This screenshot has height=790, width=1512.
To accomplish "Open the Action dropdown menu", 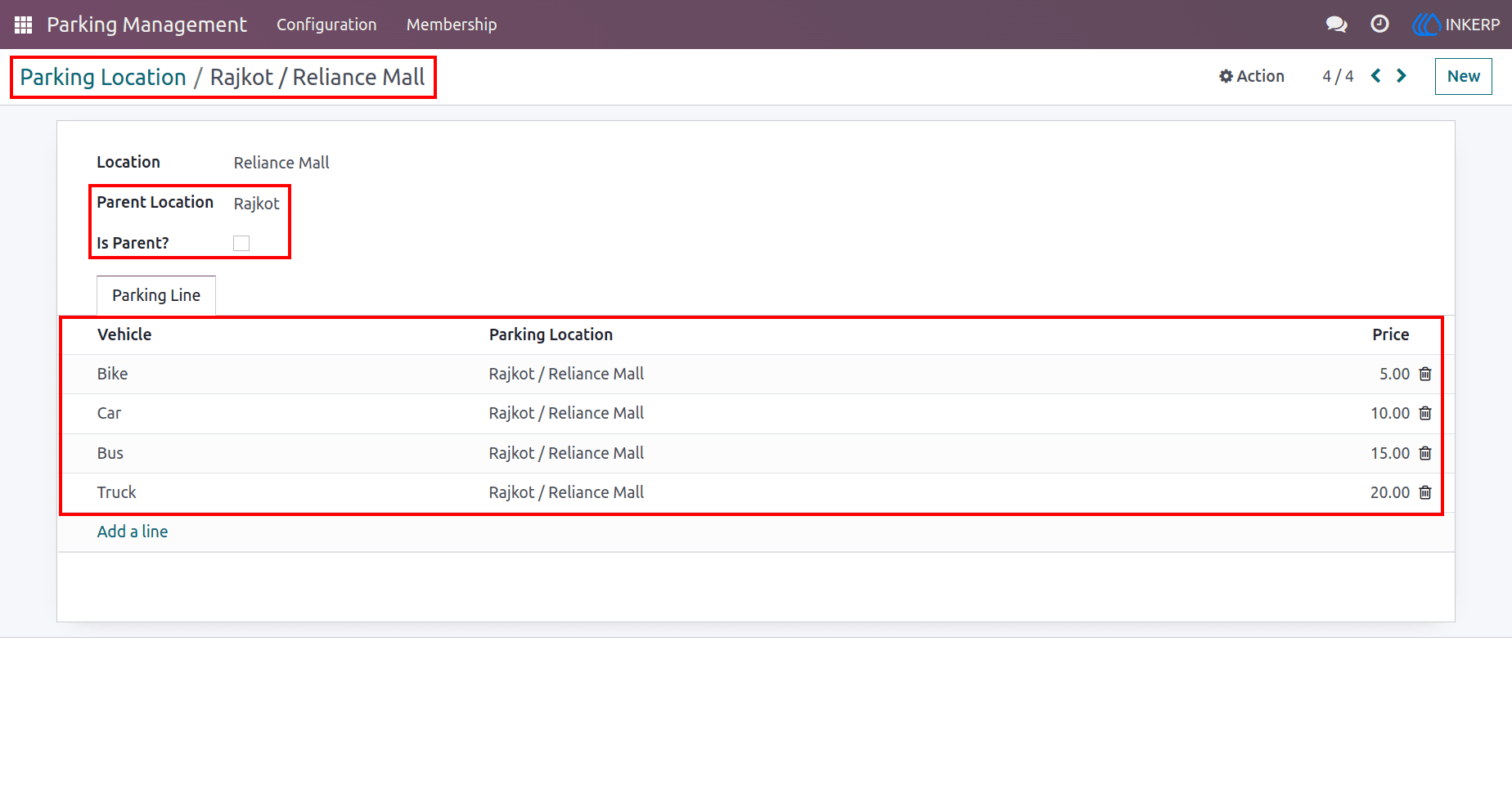I will 1252,76.
